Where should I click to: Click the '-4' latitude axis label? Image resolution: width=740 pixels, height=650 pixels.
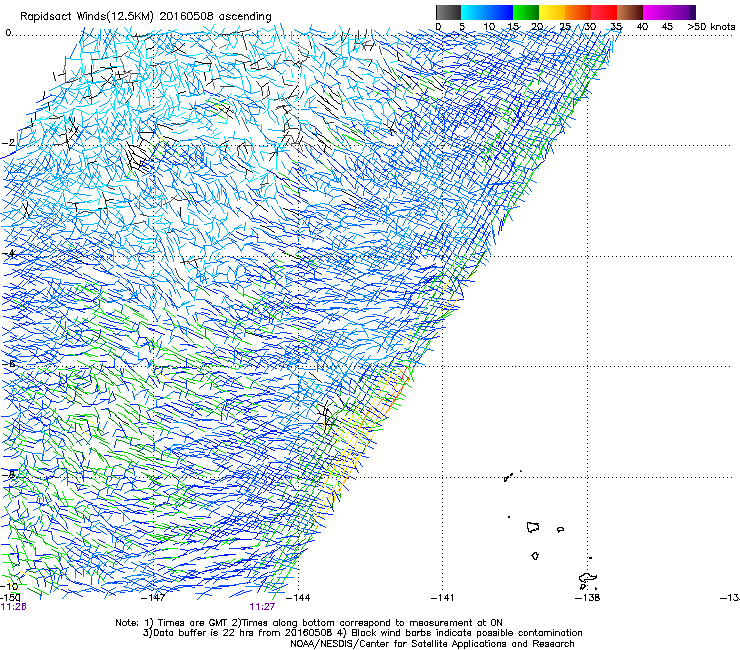tap(8, 254)
